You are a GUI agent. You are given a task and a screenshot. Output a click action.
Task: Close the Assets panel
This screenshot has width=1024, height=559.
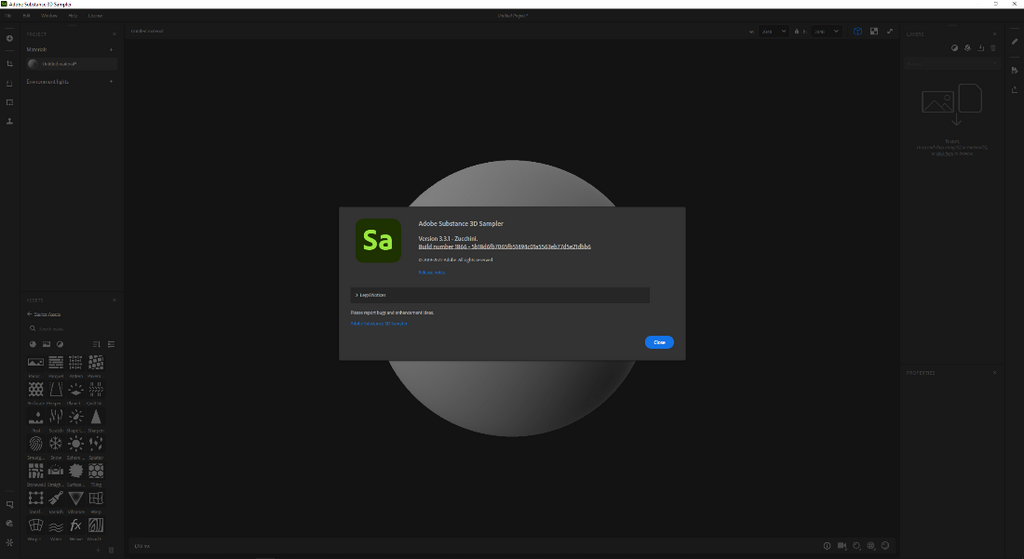coord(114,300)
